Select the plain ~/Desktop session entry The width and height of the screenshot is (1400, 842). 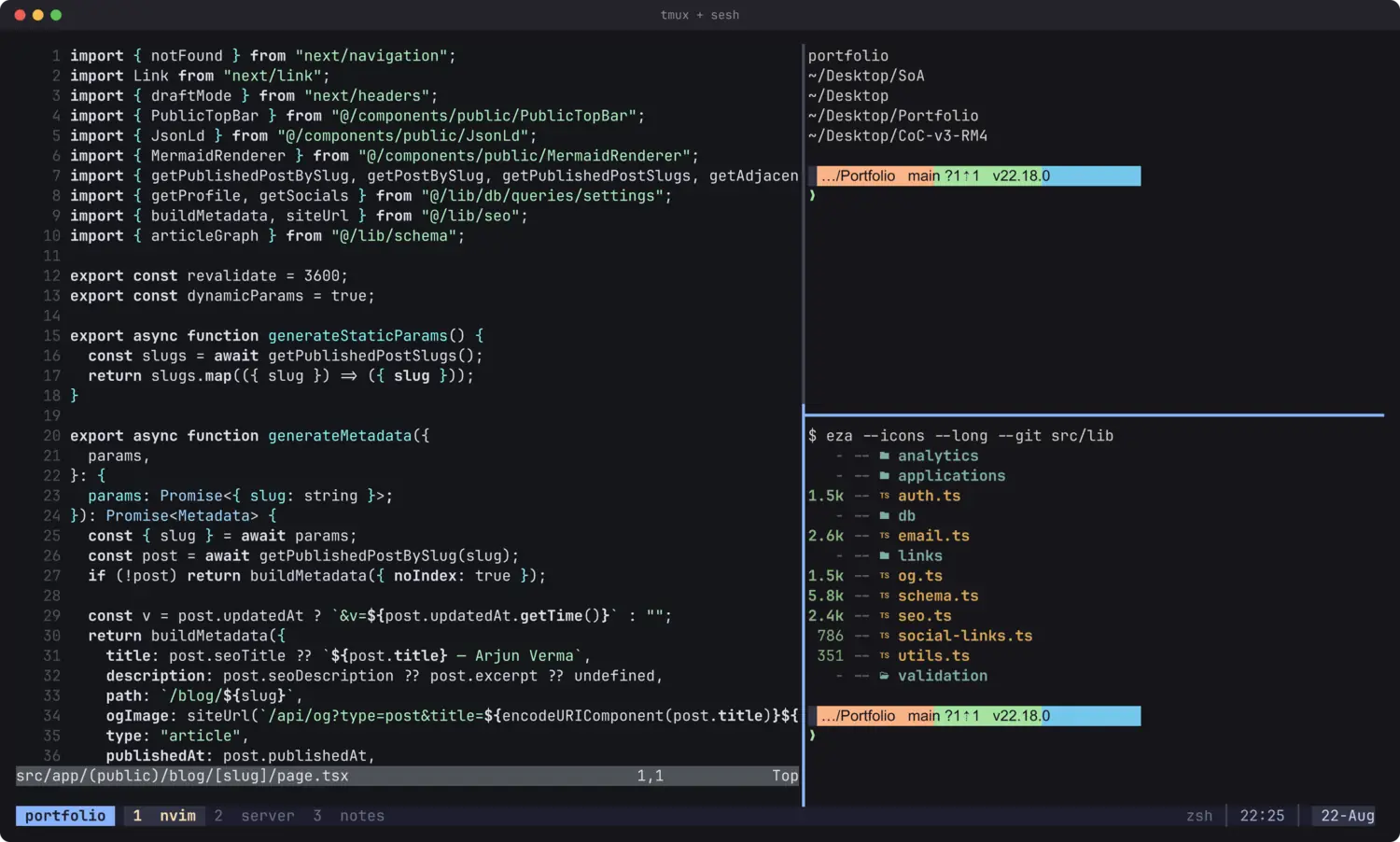[x=848, y=96]
